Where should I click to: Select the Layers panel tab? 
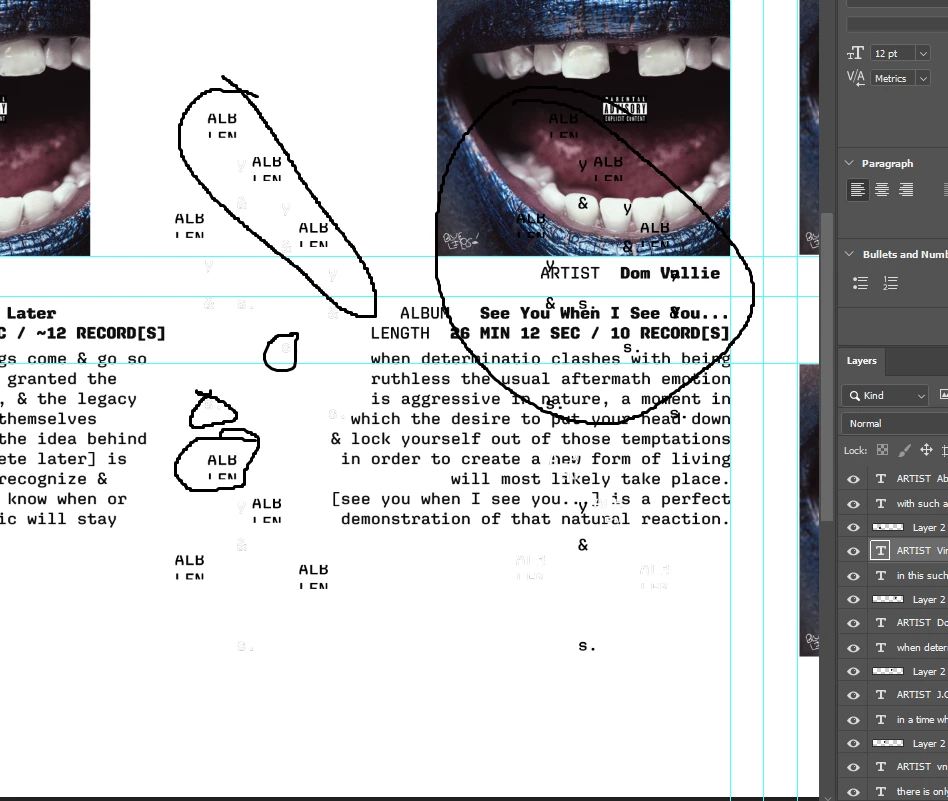(x=861, y=360)
